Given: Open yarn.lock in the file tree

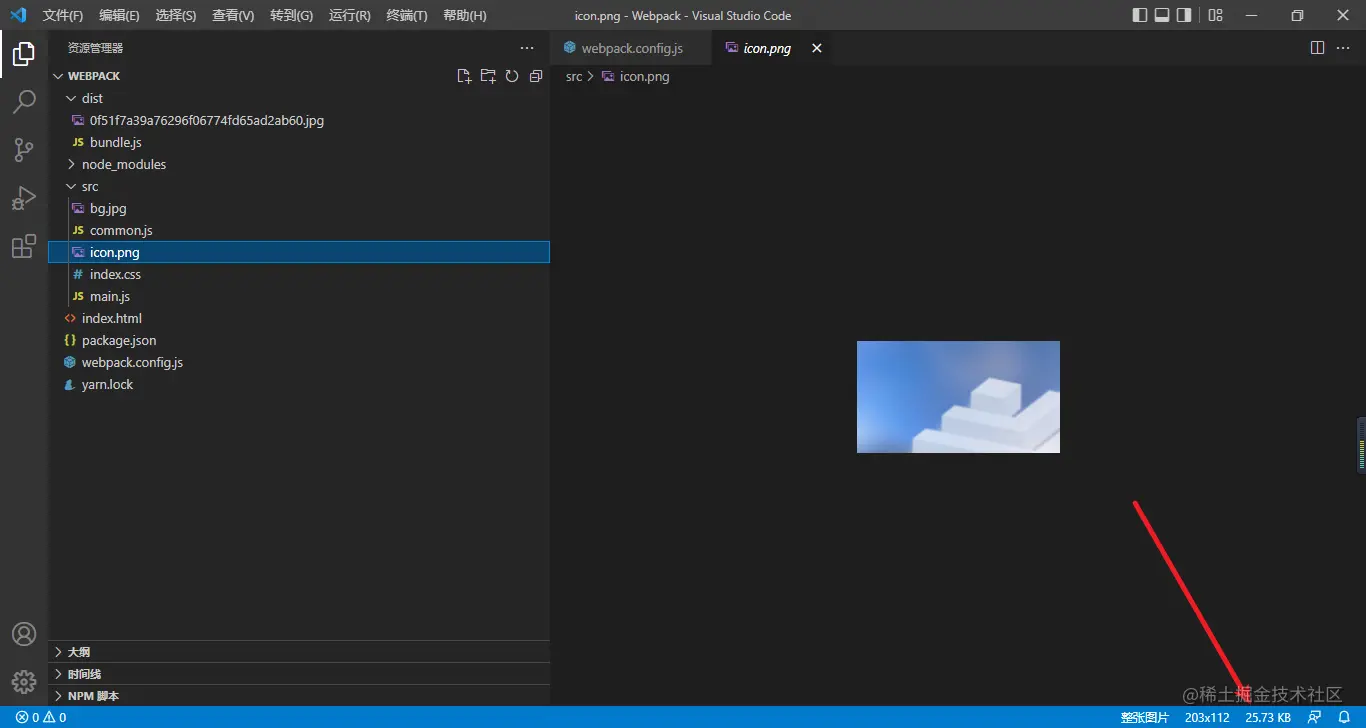Looking at the screenshot, I should pos(299,384).
